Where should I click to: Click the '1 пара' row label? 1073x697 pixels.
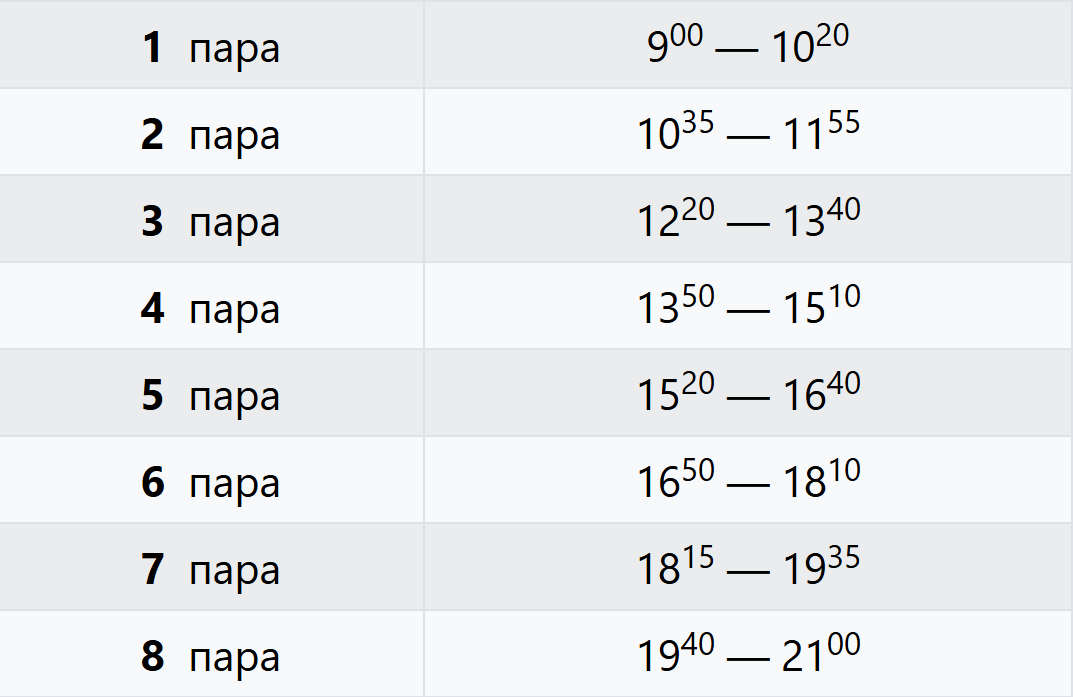(x=211, y=49)
